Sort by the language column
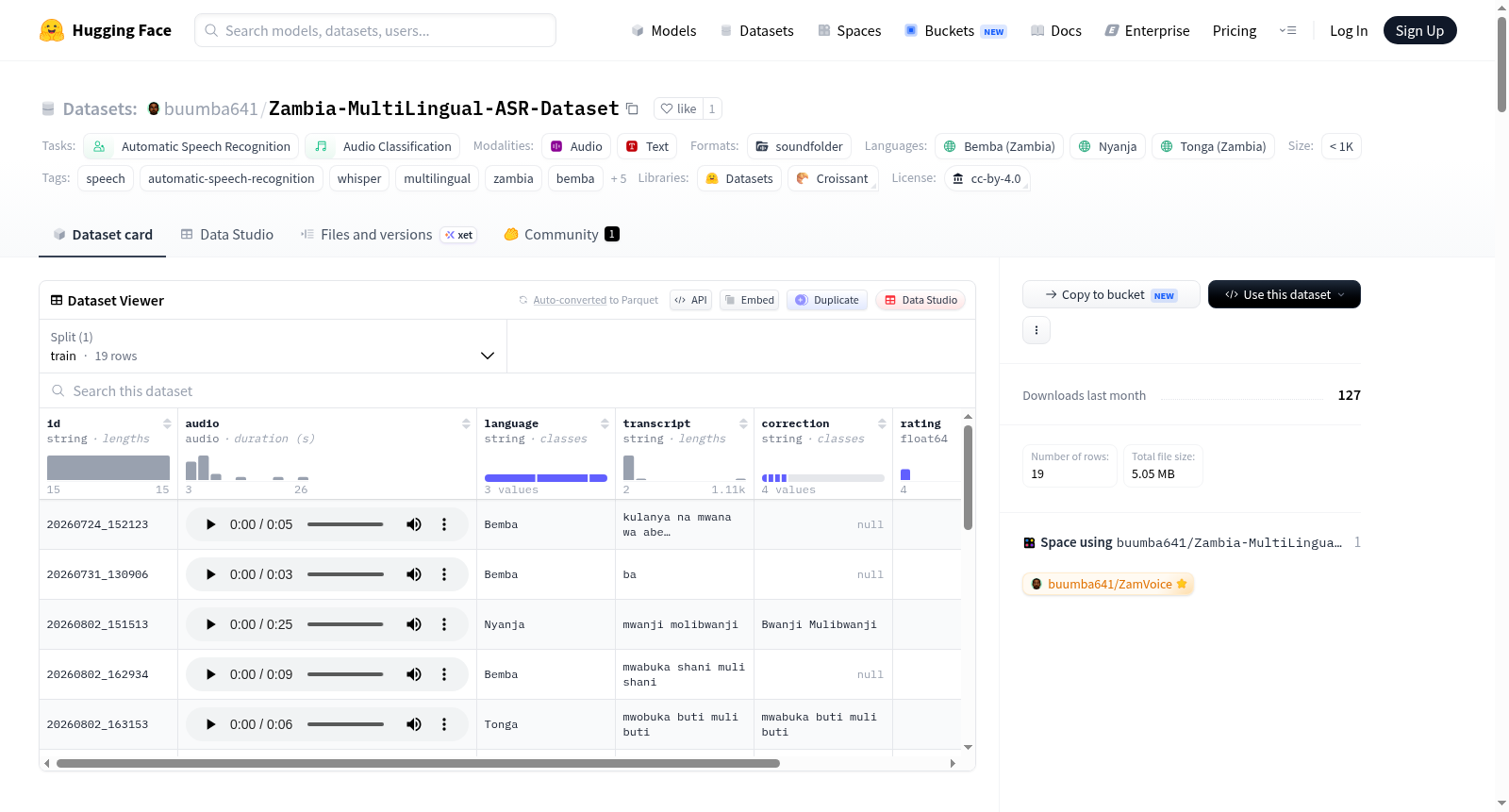This screenshot has height=812, width=1509. point(605,423)
